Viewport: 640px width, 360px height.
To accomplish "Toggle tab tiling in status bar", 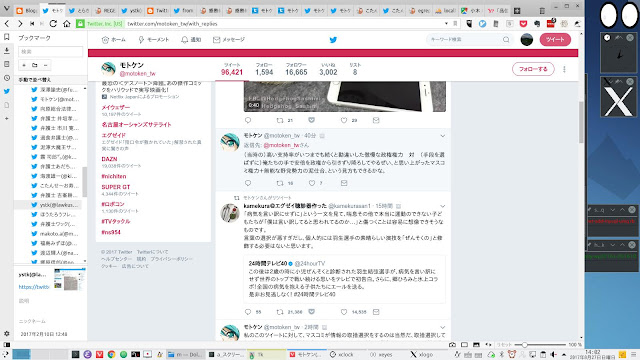I will click(464, 345).
